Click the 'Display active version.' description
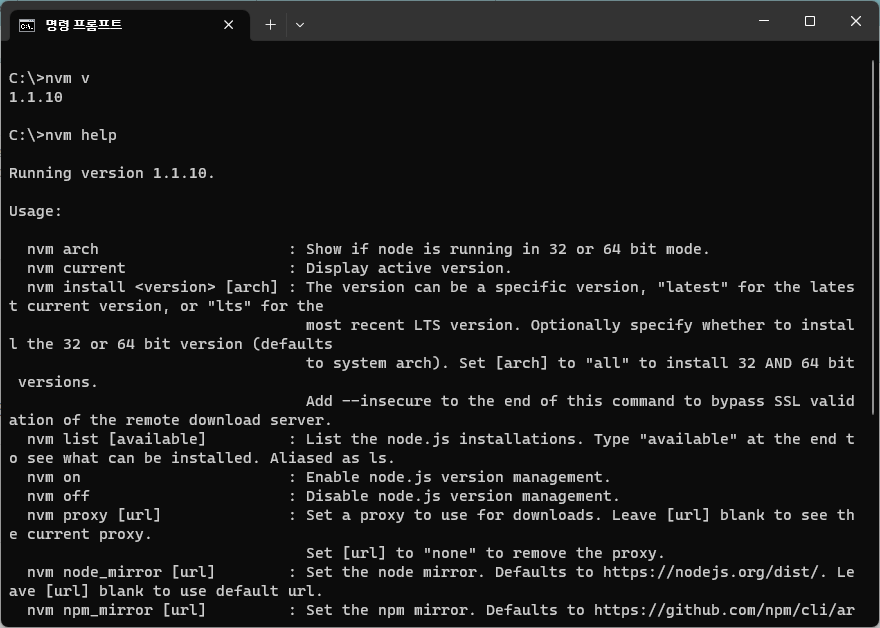880x628 pixels. (x=409, y=268)
